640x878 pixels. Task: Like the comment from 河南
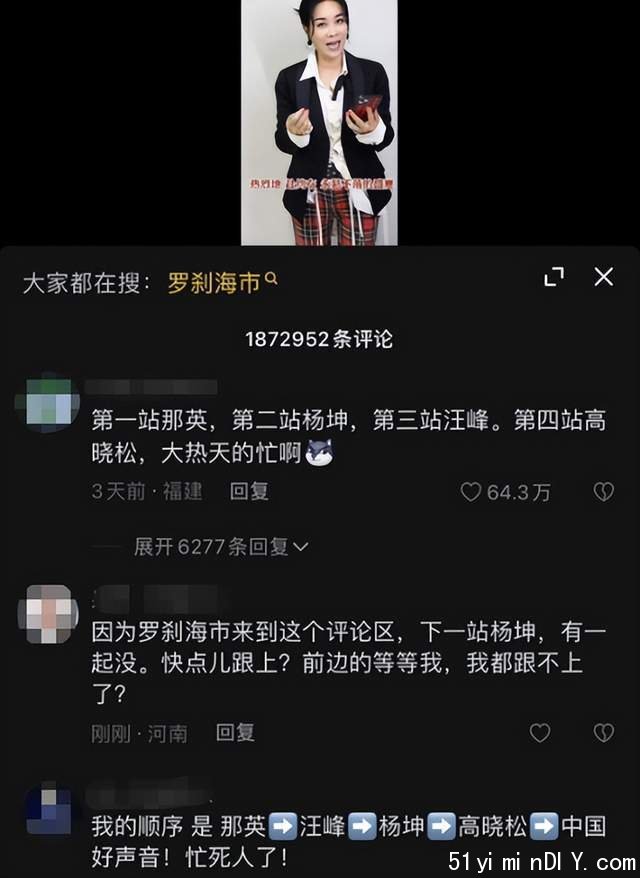tap(540, 732)
